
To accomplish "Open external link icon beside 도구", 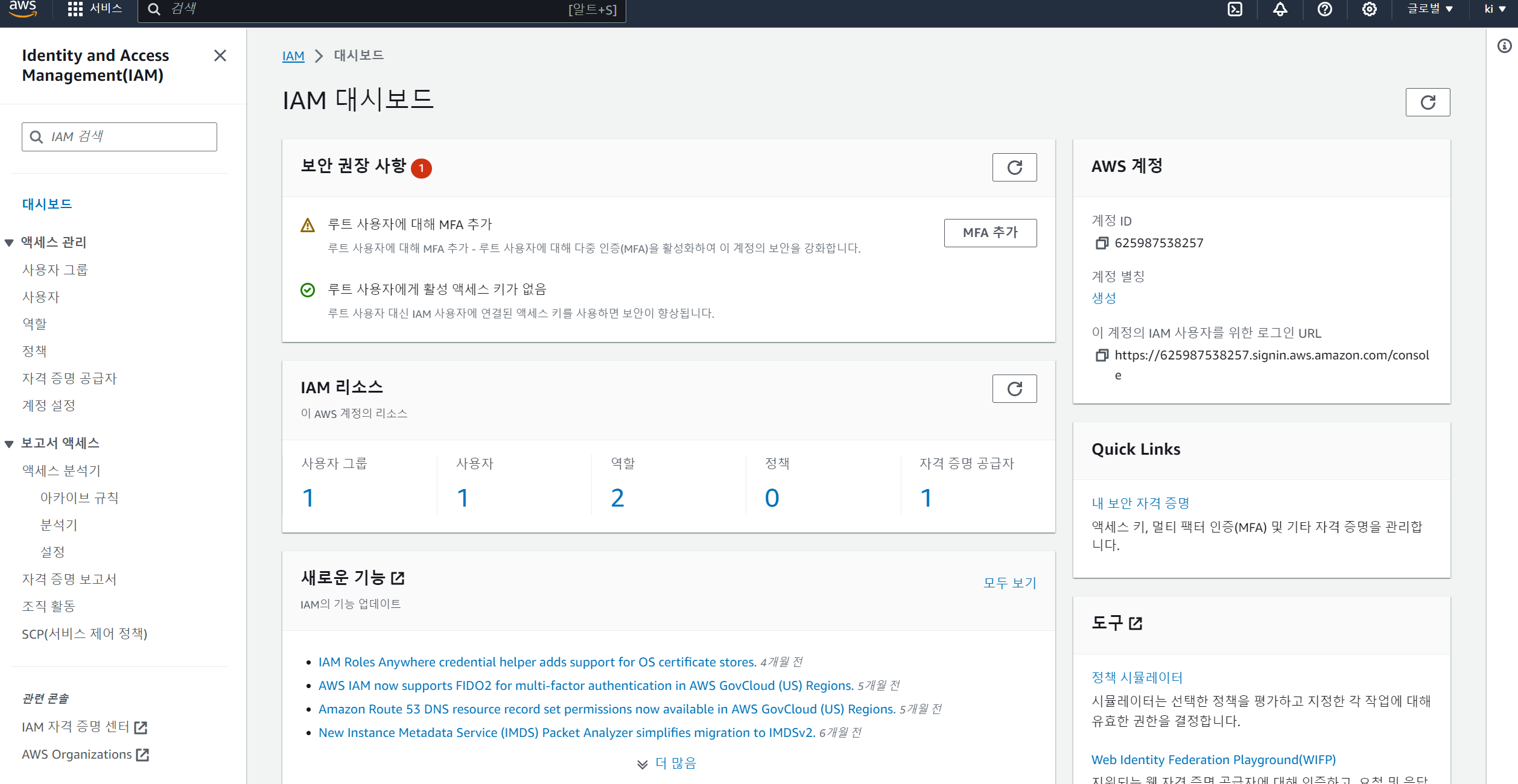I will [1135, 623].
